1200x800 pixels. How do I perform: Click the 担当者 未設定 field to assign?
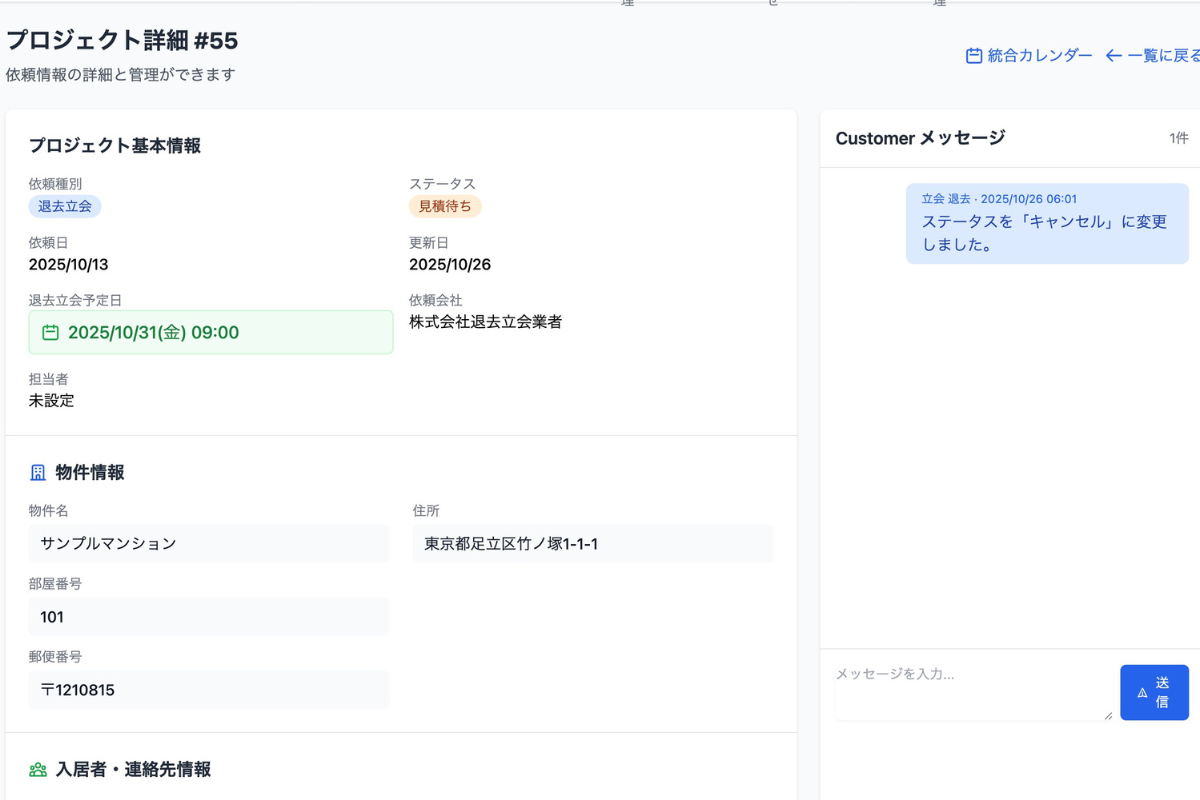(x=52, y=400)
